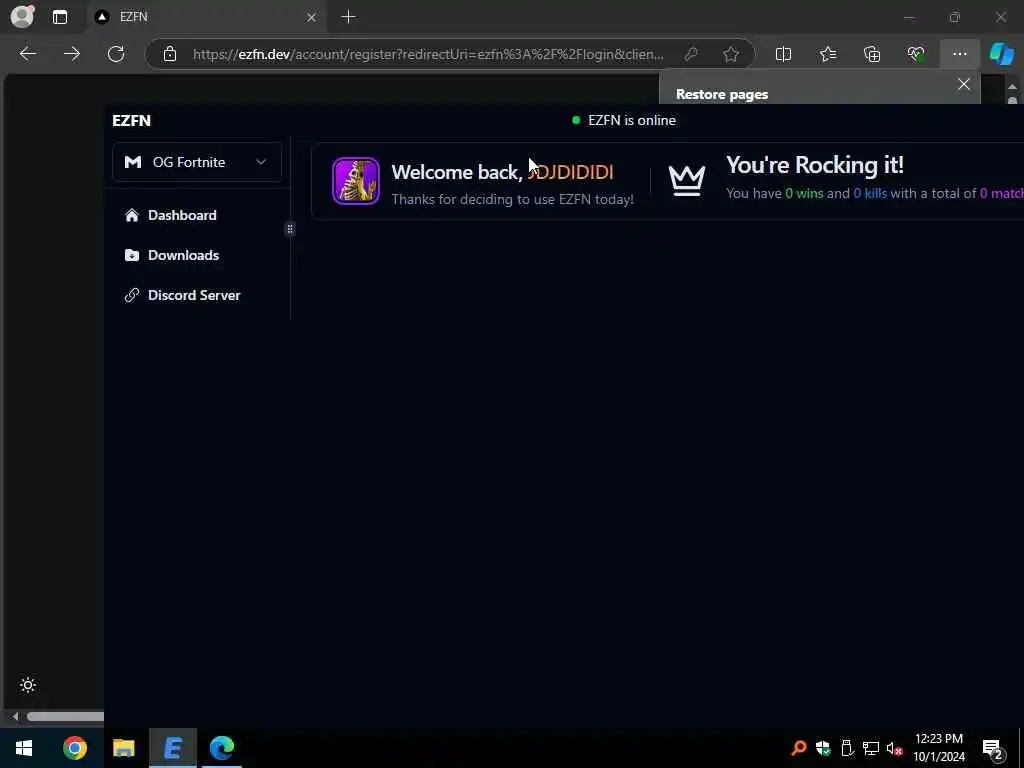Open the browser profile icon
This screenshot has height=768, width=1024.
click(22, 16)
